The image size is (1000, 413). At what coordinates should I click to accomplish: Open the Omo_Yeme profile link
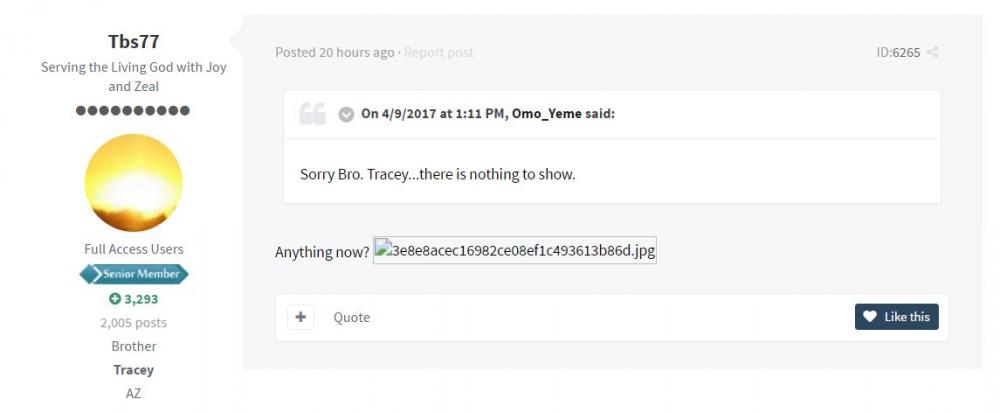coord(546,114)
